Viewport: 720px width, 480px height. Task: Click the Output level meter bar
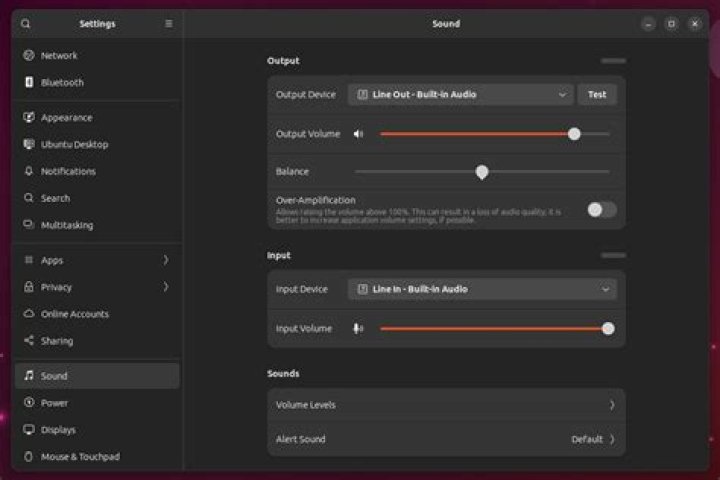pyautogui.click(x=613, y=61)
